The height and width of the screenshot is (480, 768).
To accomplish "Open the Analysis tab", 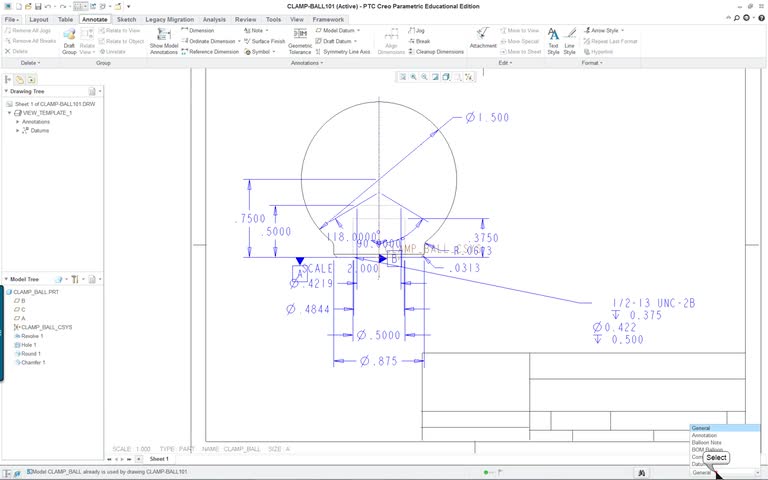I will click(214, 20).
